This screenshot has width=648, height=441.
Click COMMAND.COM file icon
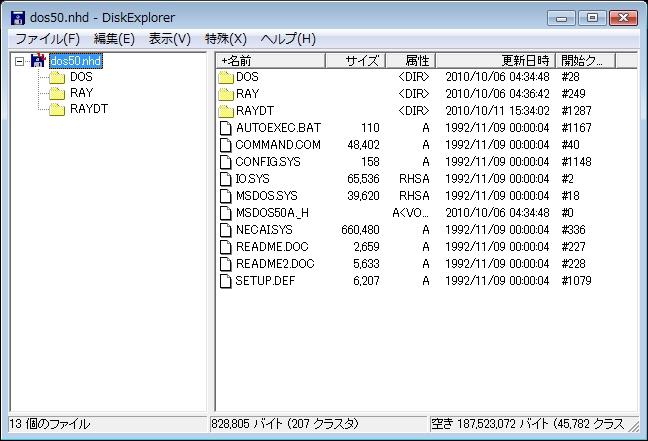[226, 145]
